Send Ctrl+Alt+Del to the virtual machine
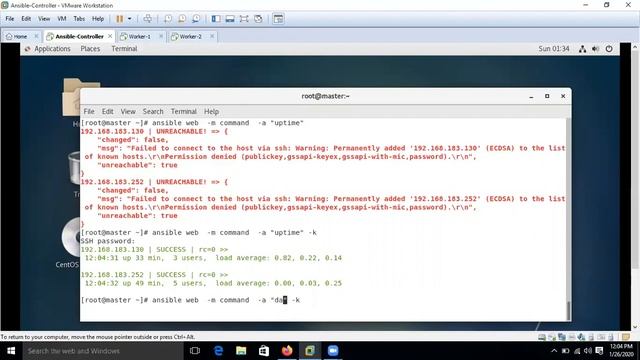Viewport: 640px width, 360px height. (x=148, y=19)
